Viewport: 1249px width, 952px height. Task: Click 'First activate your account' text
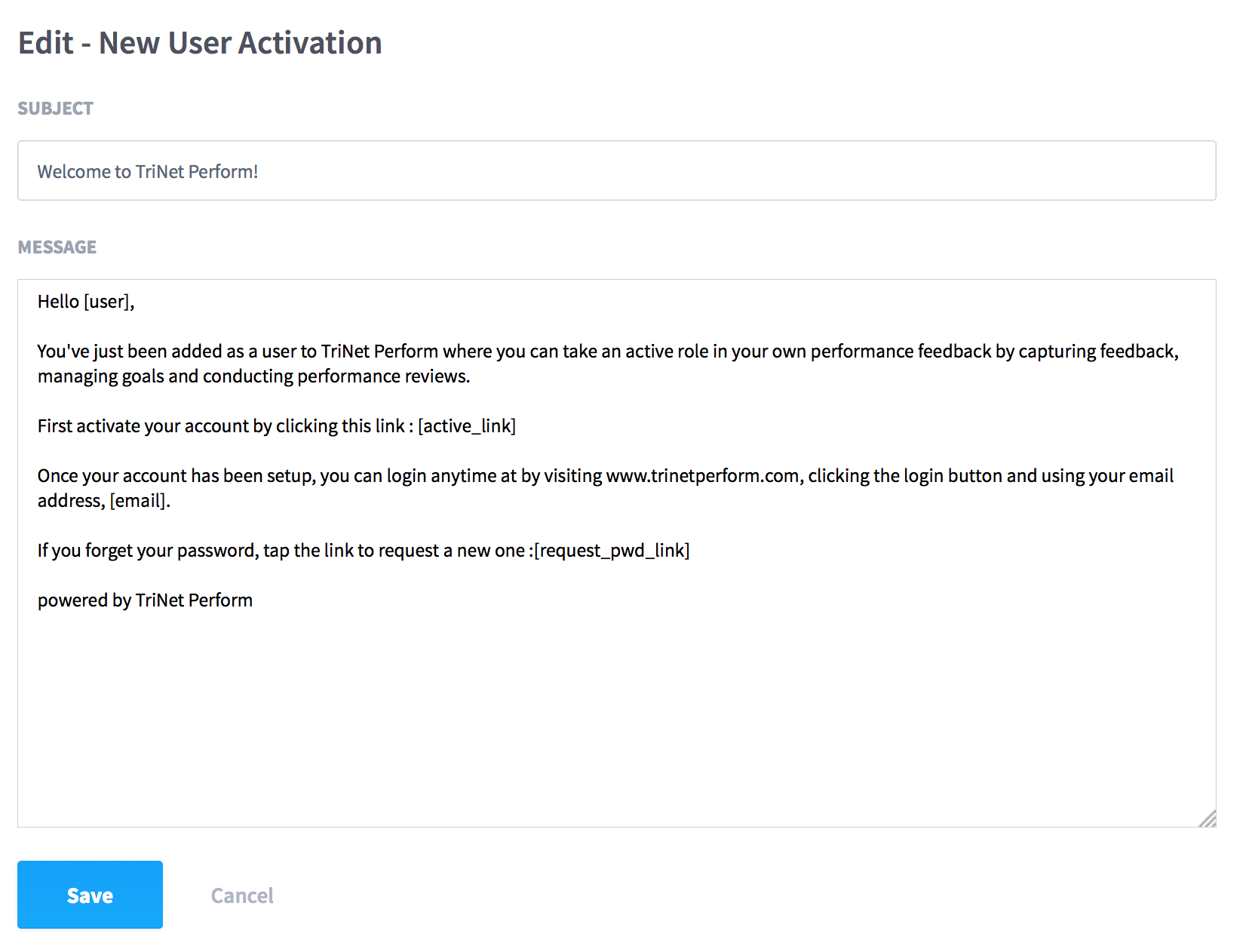(143, 426)
